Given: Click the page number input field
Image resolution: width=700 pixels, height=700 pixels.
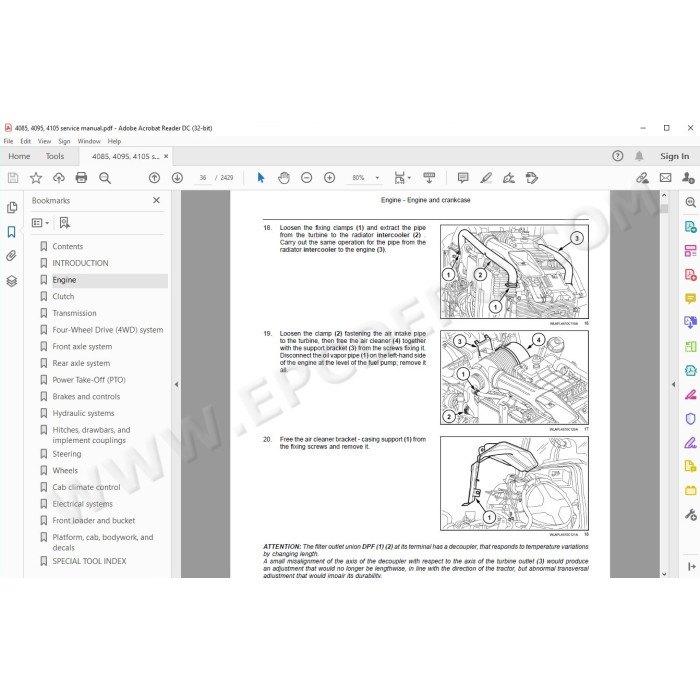Looking at the screenshot, I should [x=203, y=178].
